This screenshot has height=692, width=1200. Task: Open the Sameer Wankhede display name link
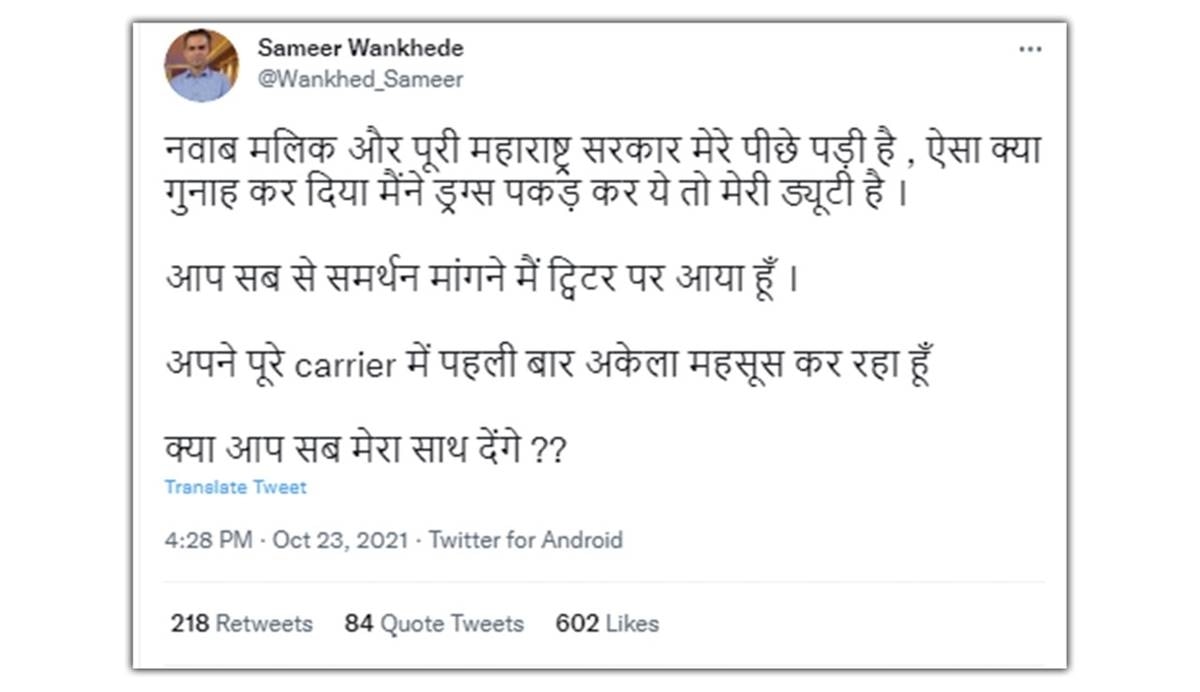(x=361, y=48)
